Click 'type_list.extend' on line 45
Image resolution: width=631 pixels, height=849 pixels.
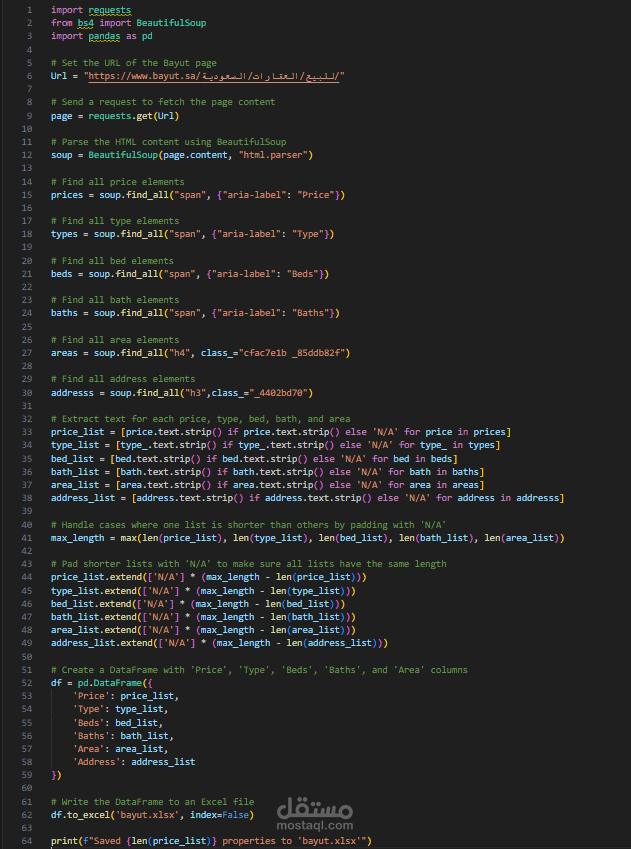pos(94,591)
